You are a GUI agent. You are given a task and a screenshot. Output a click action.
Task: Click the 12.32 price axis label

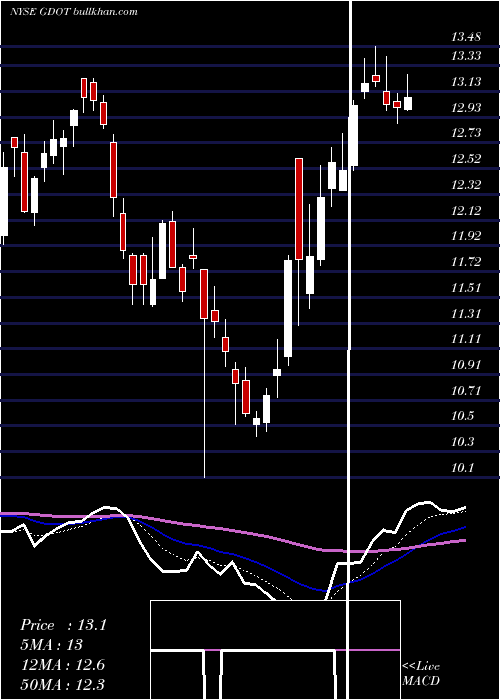(466, 185)
